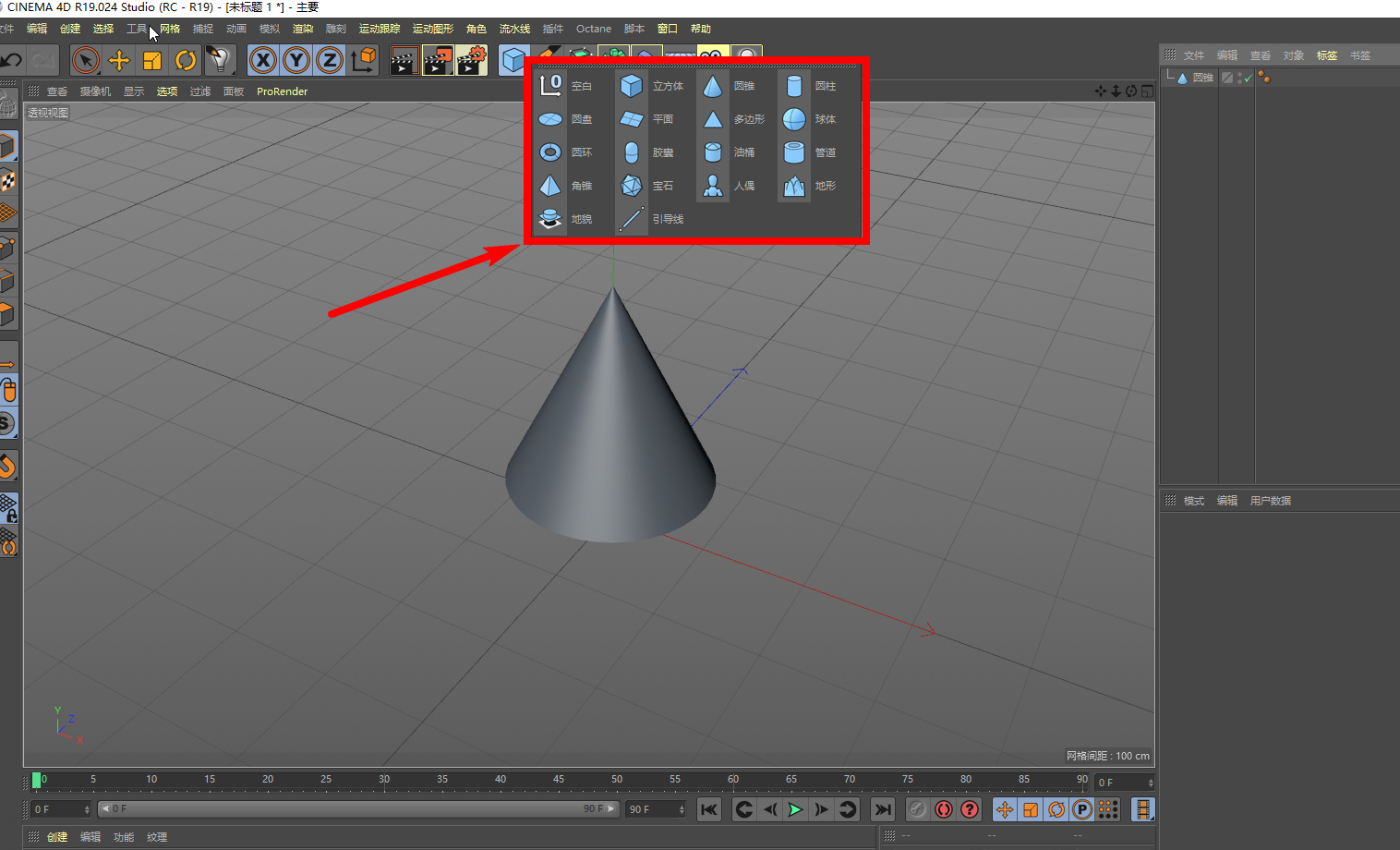1400x850 pixels.
Task: Open the 运动图形 menu
Action: coord(433,29)
